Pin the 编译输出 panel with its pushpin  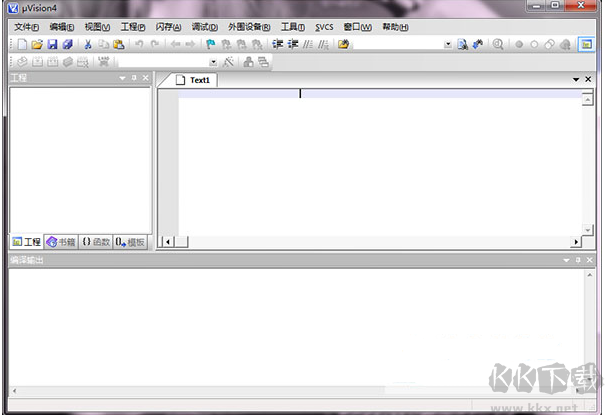(577, 260)
